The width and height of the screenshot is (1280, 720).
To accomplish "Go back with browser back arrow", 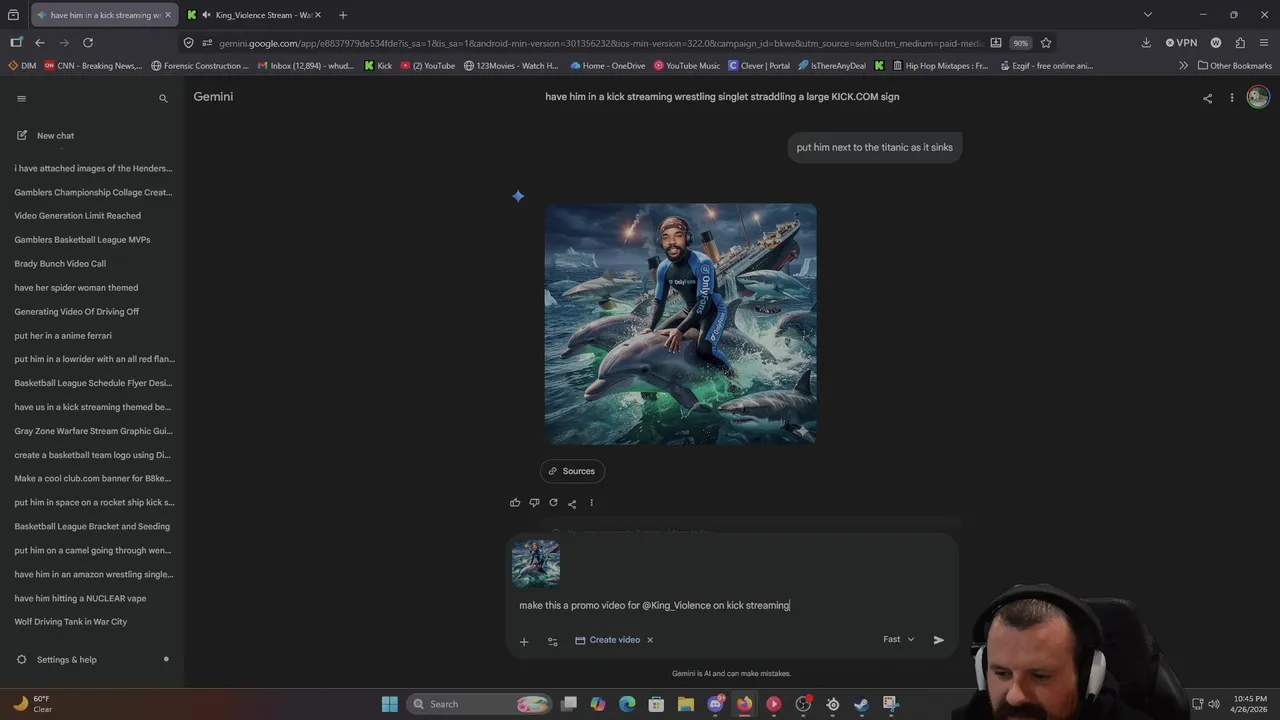I will point(40,43).
